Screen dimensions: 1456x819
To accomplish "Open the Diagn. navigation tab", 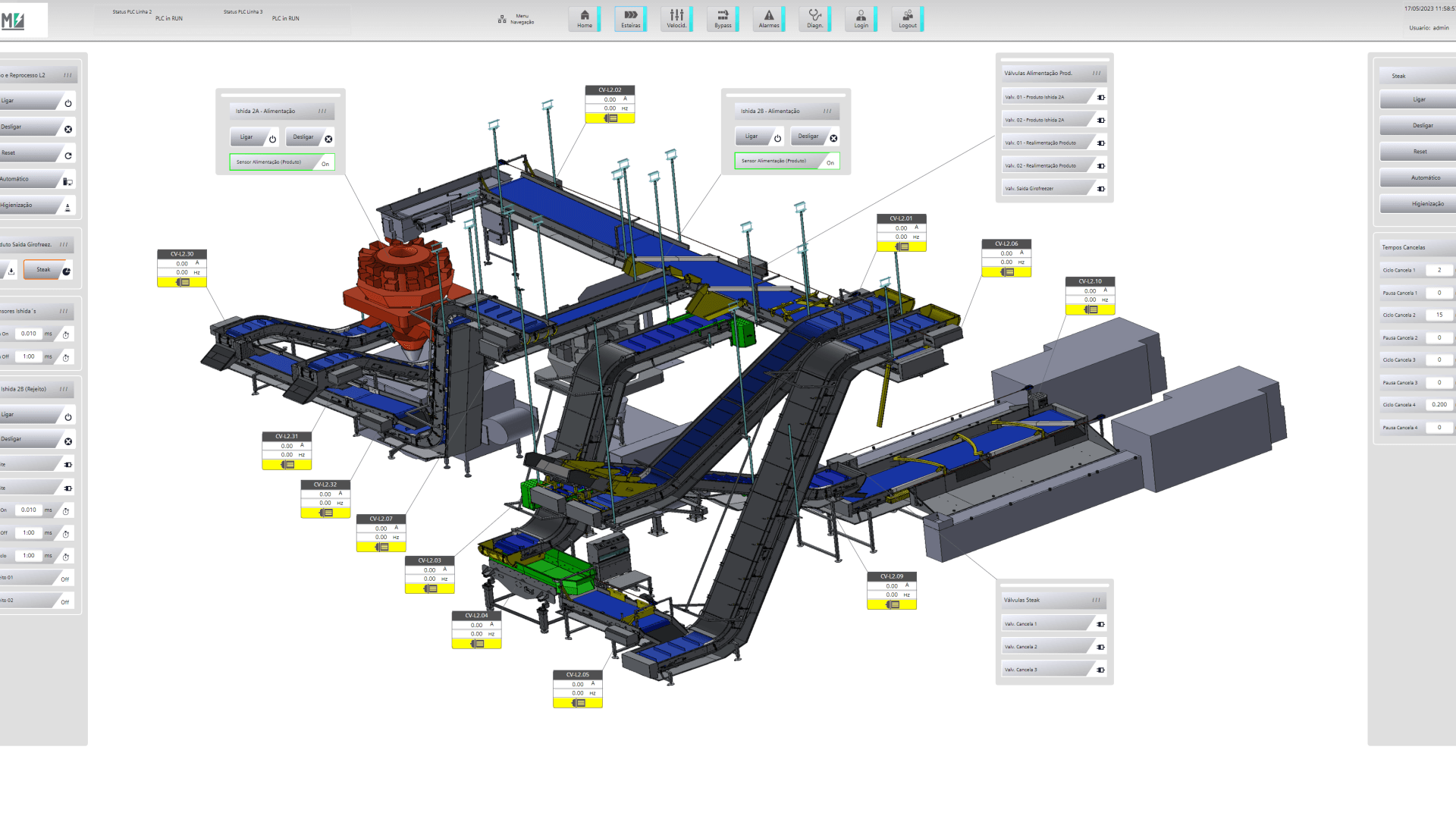I will click(x=815, y=19).
